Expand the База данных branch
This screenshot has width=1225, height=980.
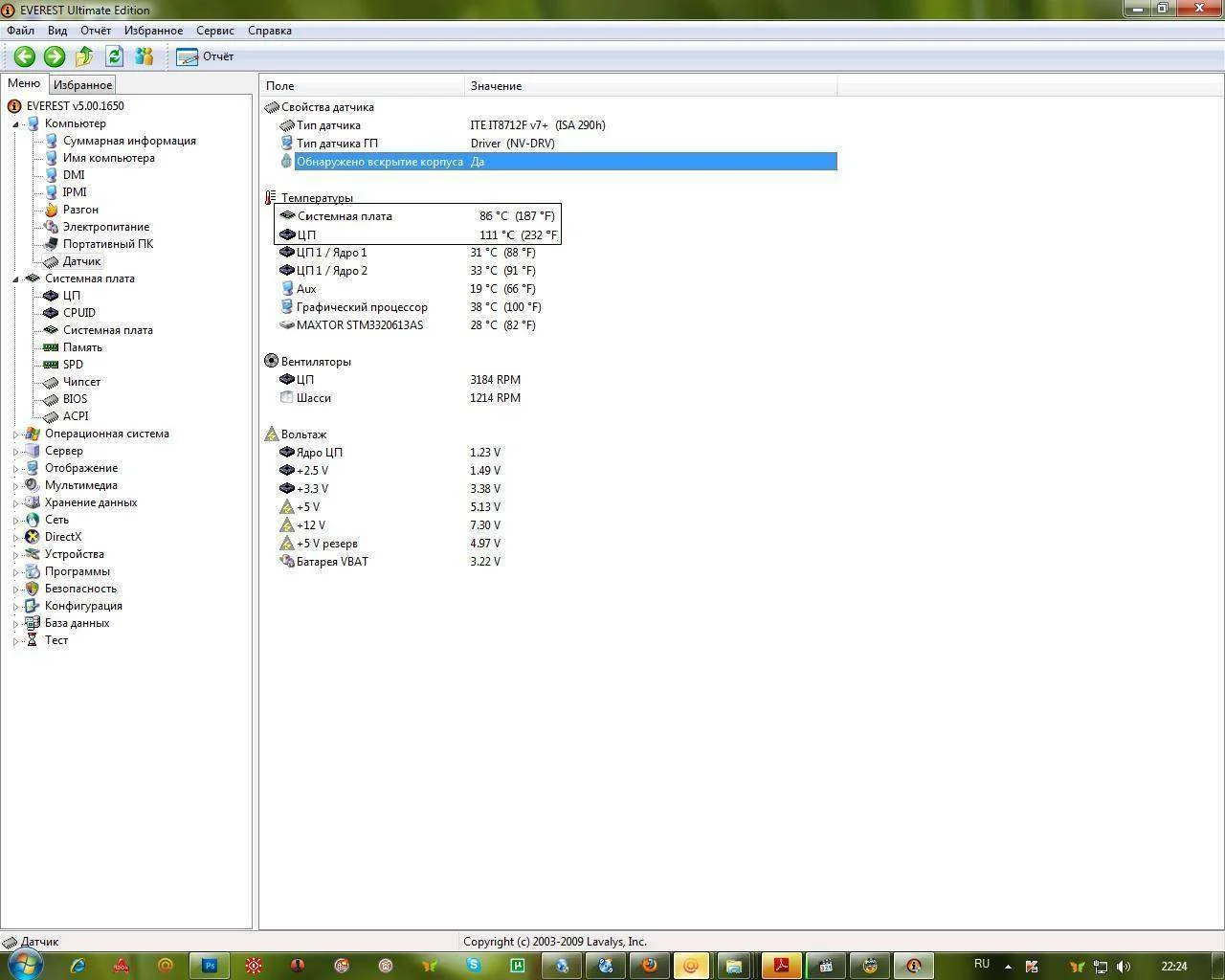pyautogui.click(x=16, y=624)
